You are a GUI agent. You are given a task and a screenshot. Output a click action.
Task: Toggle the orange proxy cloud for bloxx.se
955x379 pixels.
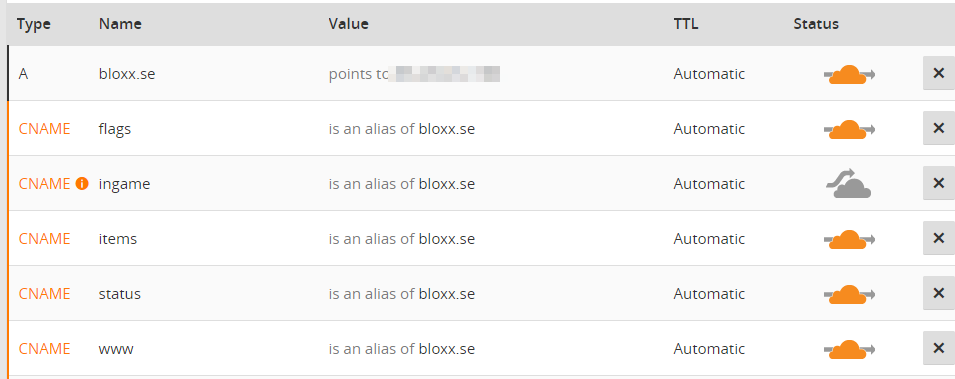point(849,74)
